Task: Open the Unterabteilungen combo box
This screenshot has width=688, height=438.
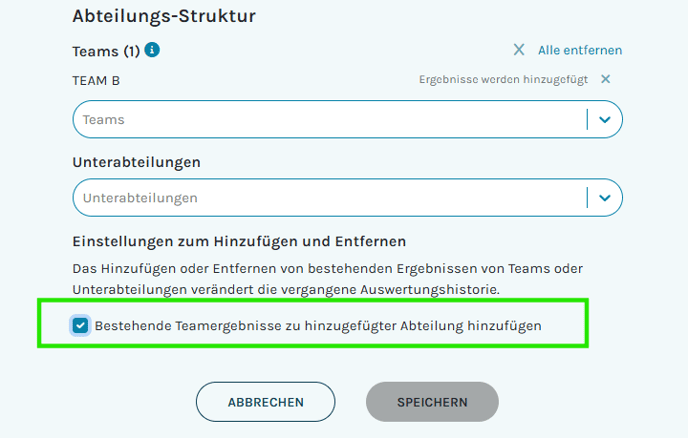Action: [x=330, y=198]
